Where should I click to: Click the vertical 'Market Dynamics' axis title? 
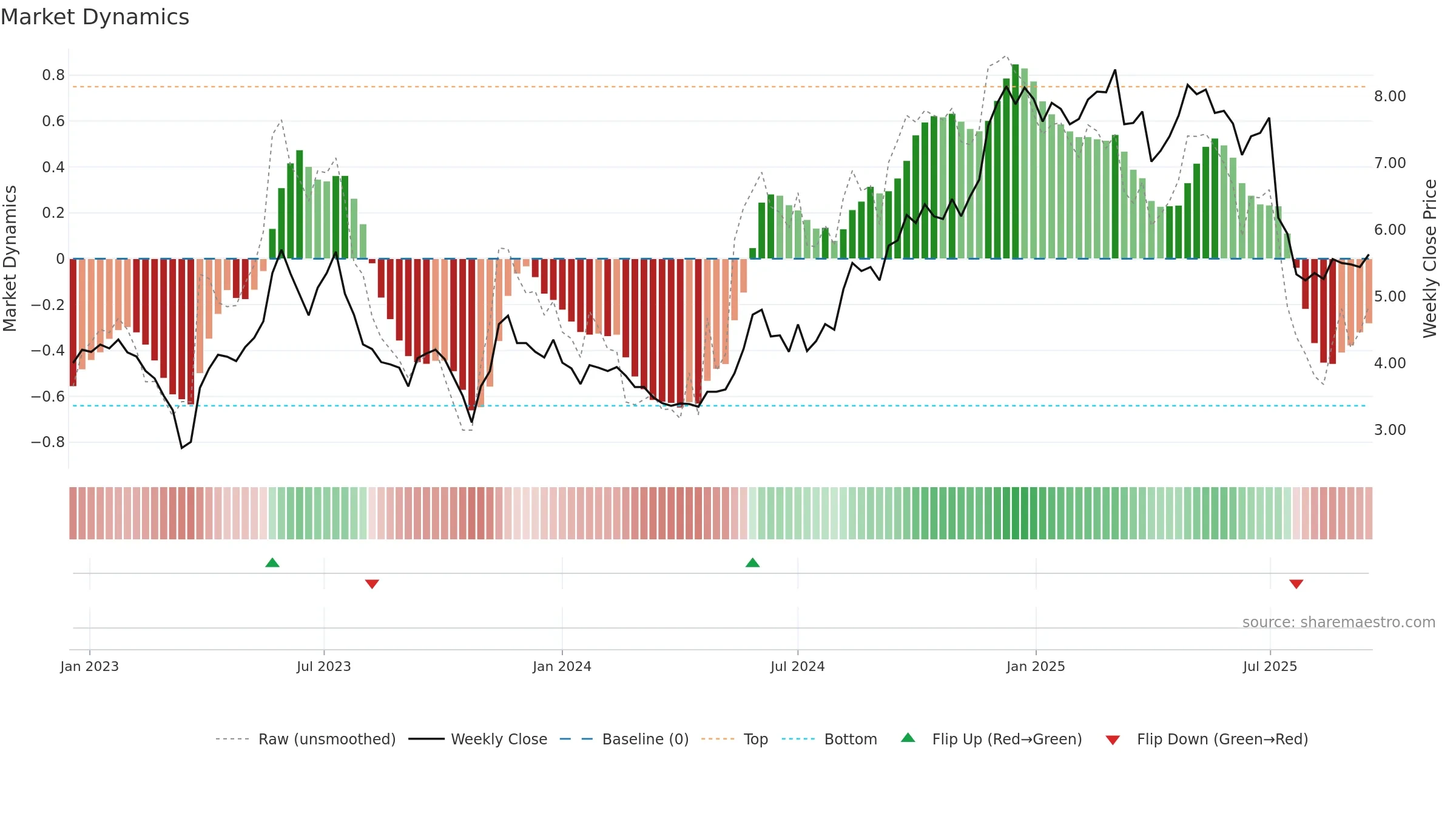(10, 258)
